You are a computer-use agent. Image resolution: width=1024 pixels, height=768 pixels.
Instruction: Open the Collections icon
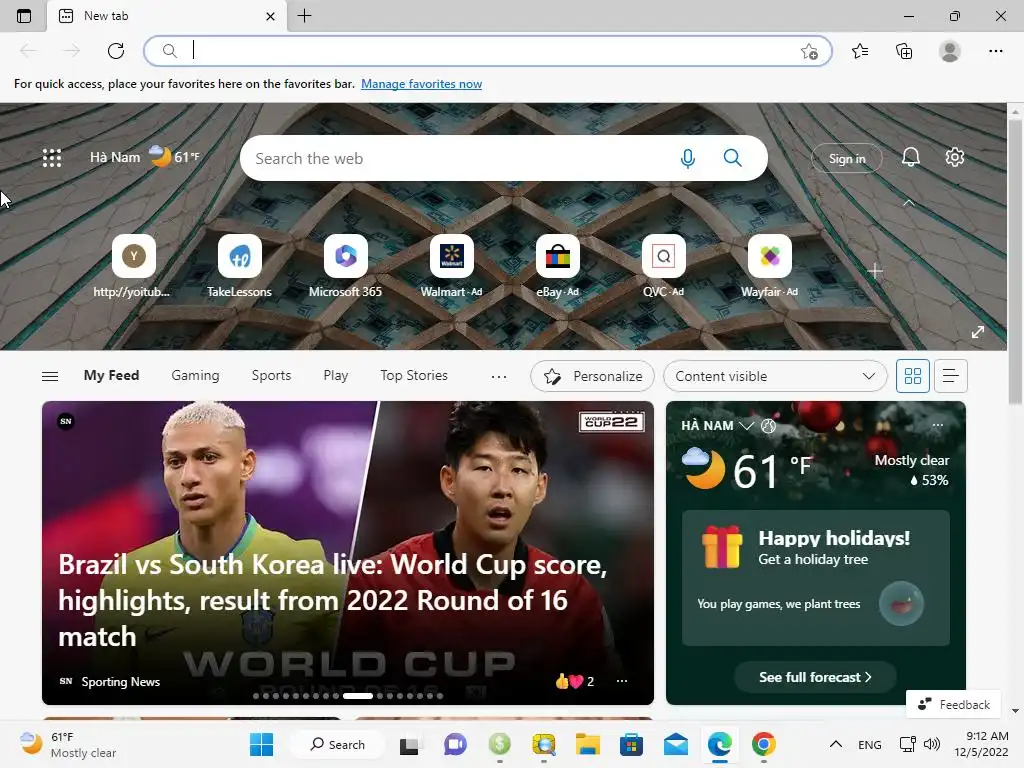(904, 51)
